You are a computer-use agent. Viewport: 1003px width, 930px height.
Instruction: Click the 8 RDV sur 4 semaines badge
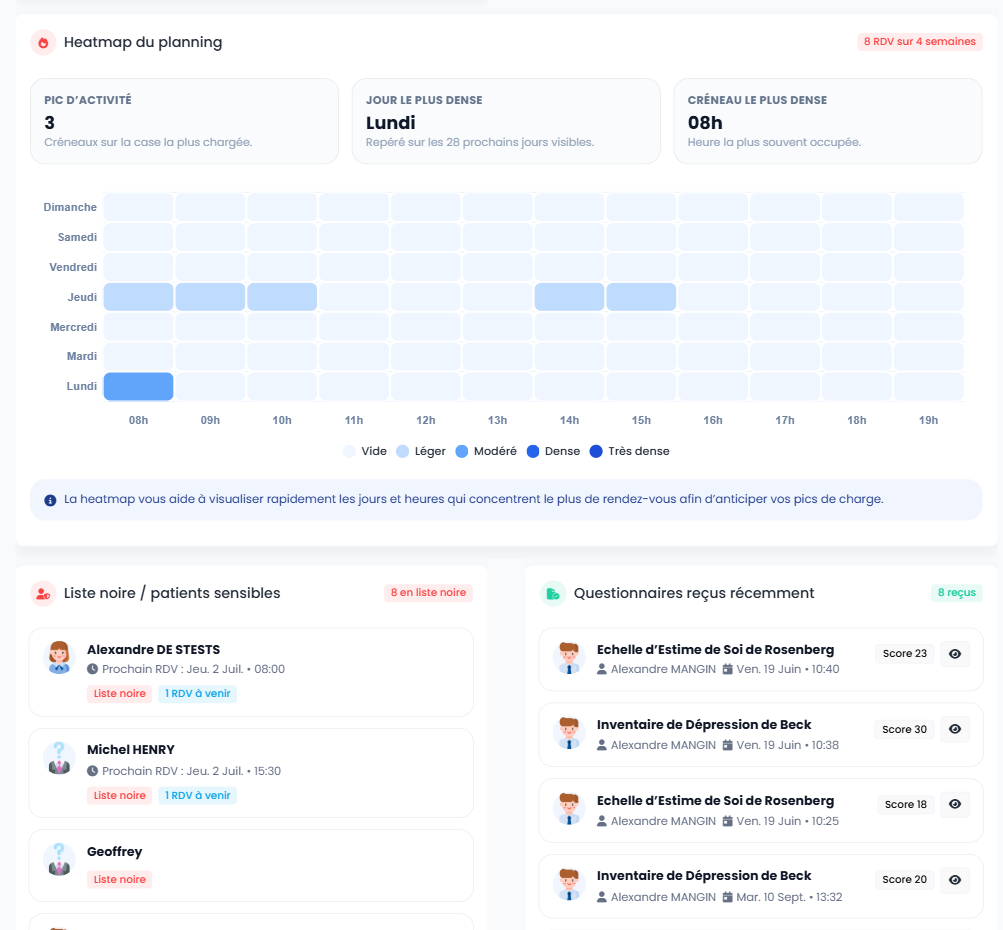[920, 42]
